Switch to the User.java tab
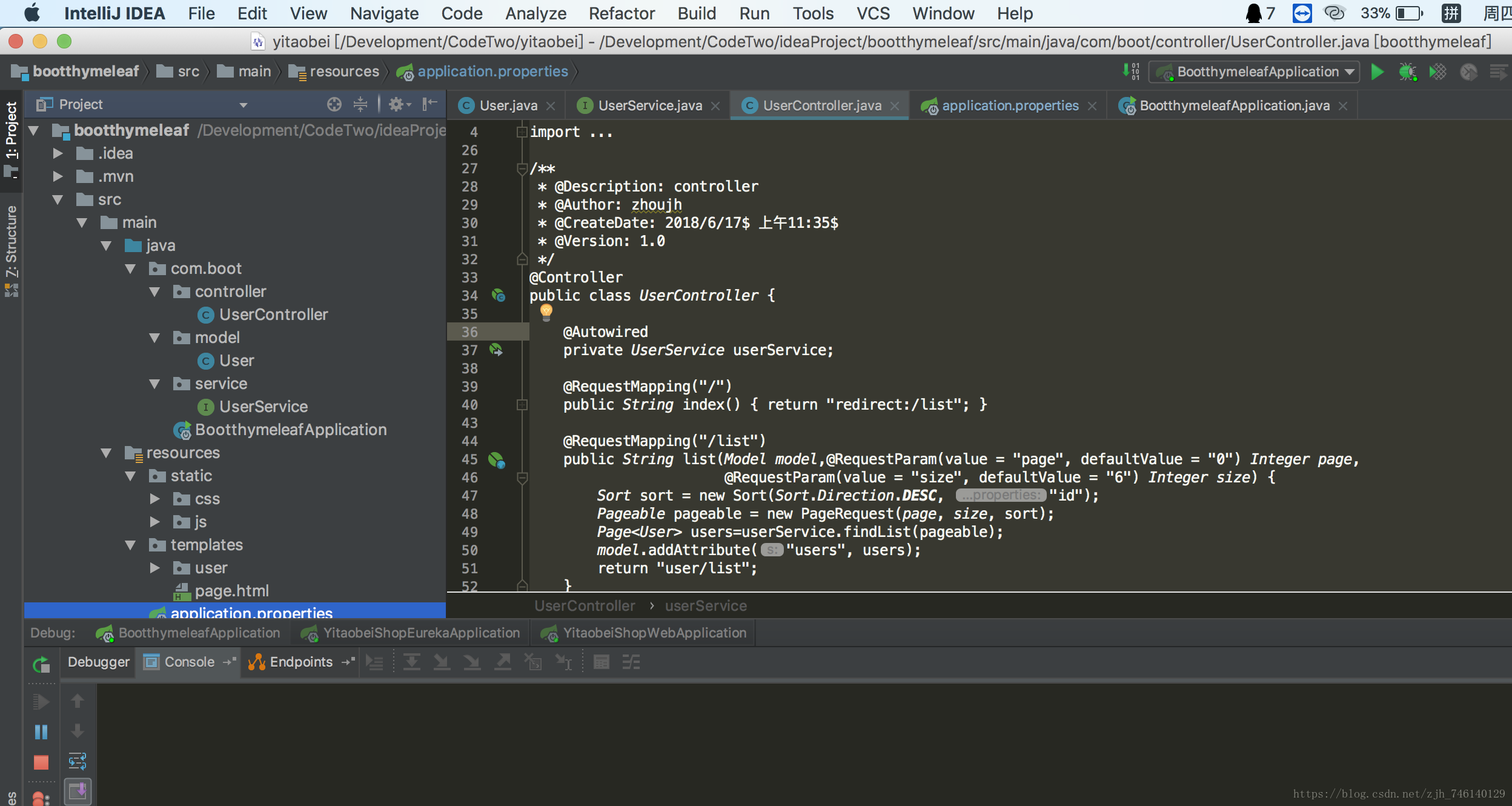Screen dimensions: 1512x806 [508, 105]
